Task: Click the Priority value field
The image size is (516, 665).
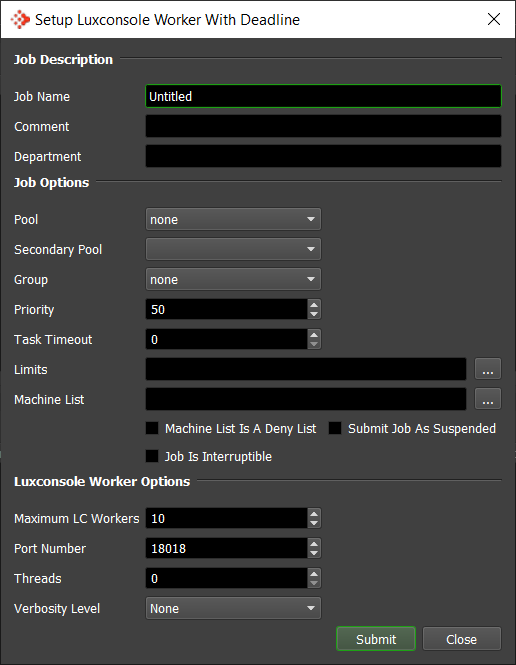Action: [226, 309]
